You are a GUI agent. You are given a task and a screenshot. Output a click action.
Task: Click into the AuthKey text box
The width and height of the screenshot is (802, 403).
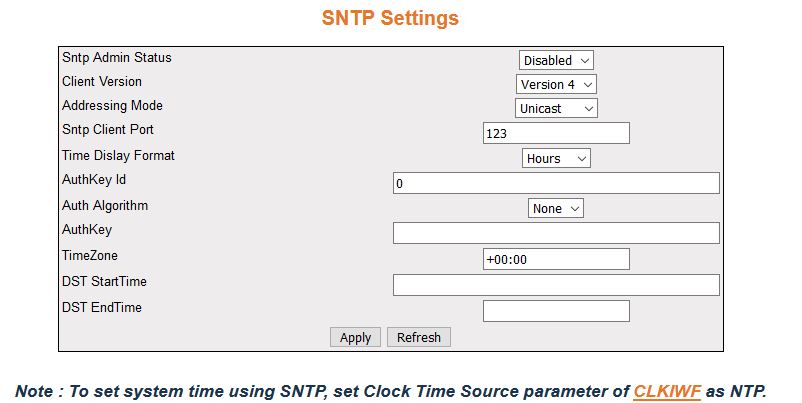(x=556, y=233)
